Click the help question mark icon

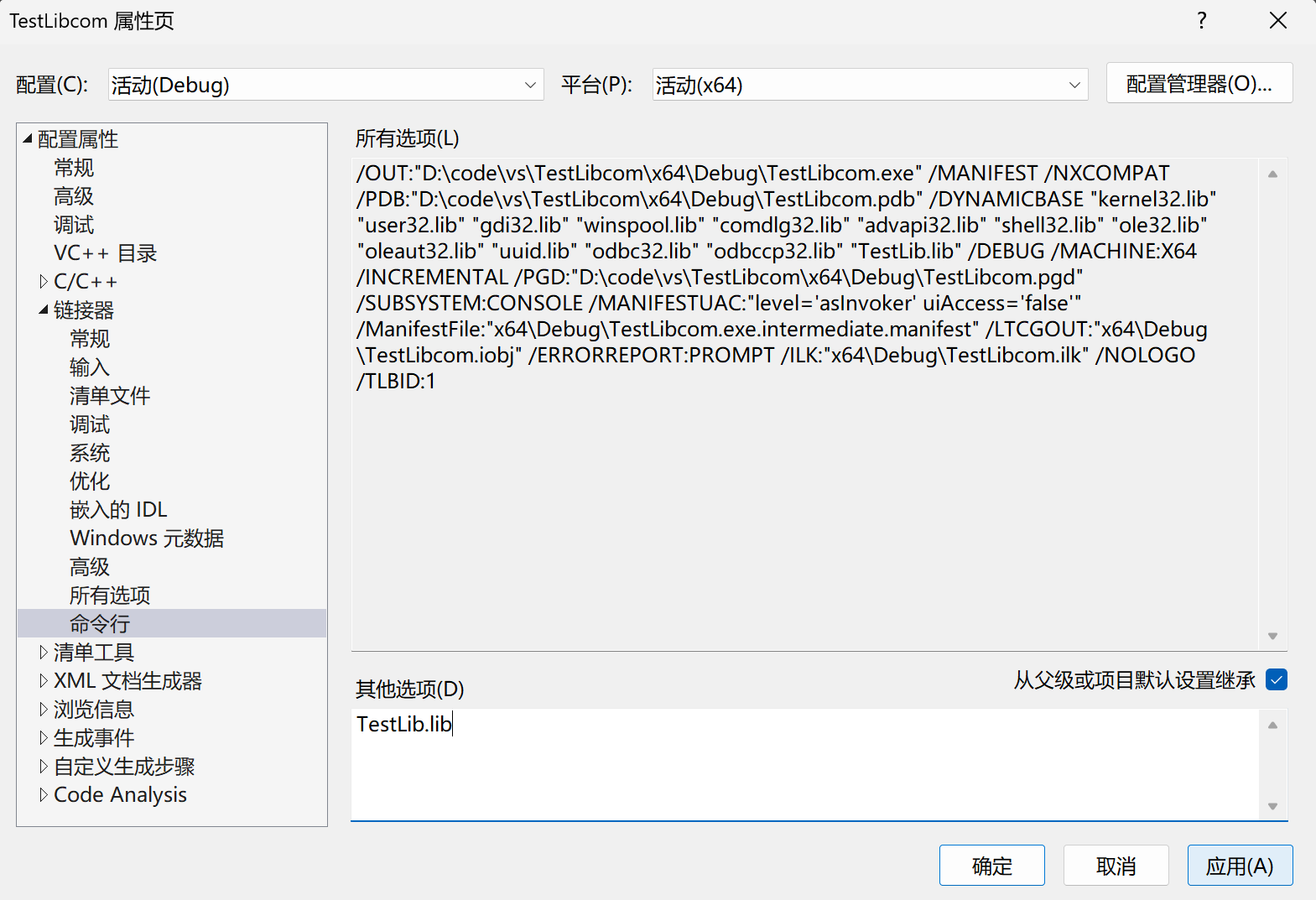click(1201, 20)
